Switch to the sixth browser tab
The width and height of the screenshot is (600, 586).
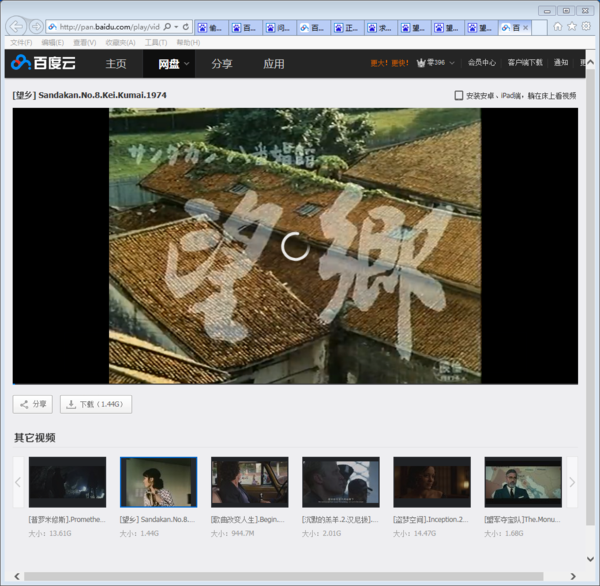point(380,28)
